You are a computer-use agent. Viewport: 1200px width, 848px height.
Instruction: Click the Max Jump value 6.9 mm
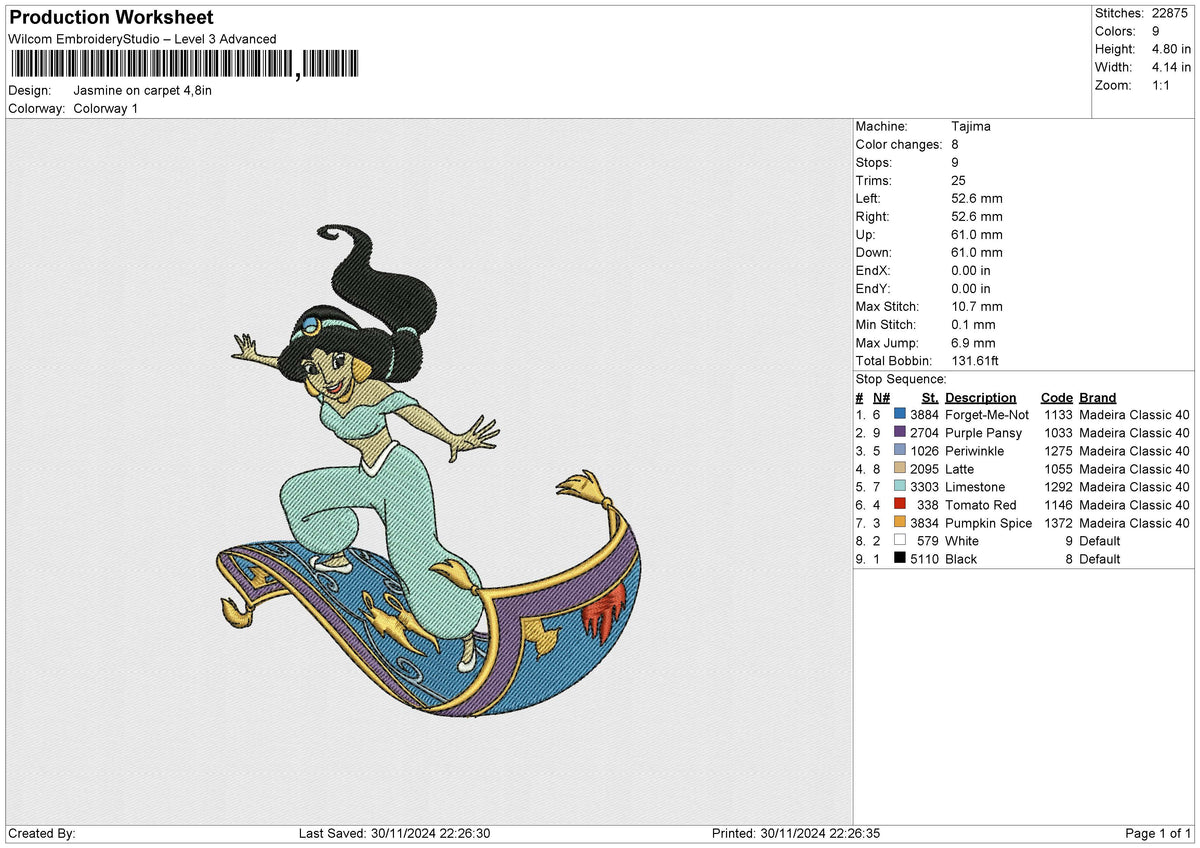tap(973, 342)
